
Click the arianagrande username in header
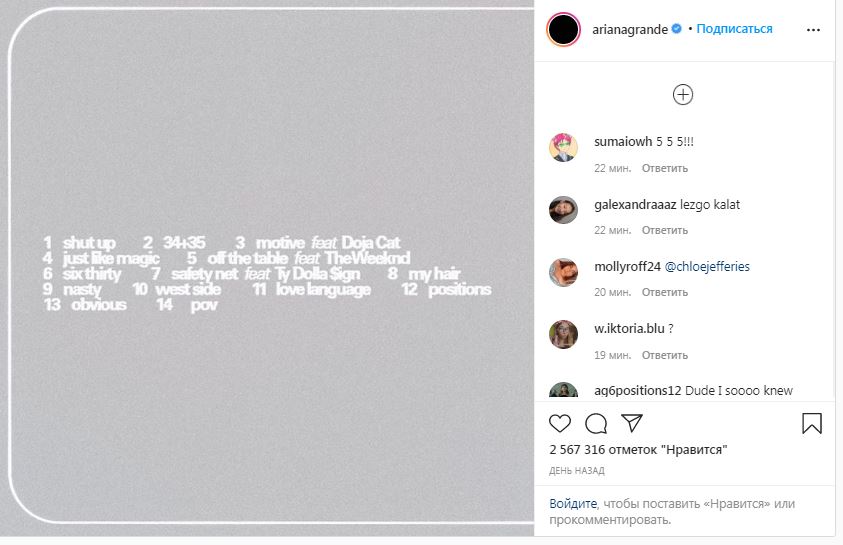coord(630,29)
